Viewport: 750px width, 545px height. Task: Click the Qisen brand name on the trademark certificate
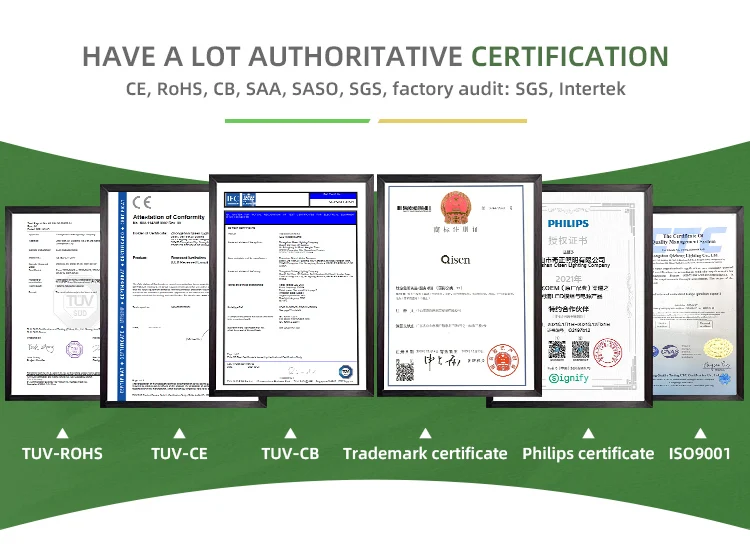[x=455, y=260]
